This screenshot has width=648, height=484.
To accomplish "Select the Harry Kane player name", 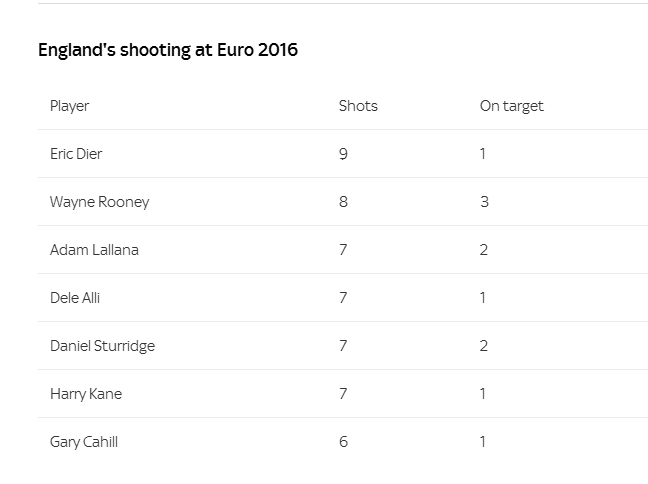I will click(x=86, y=394).
